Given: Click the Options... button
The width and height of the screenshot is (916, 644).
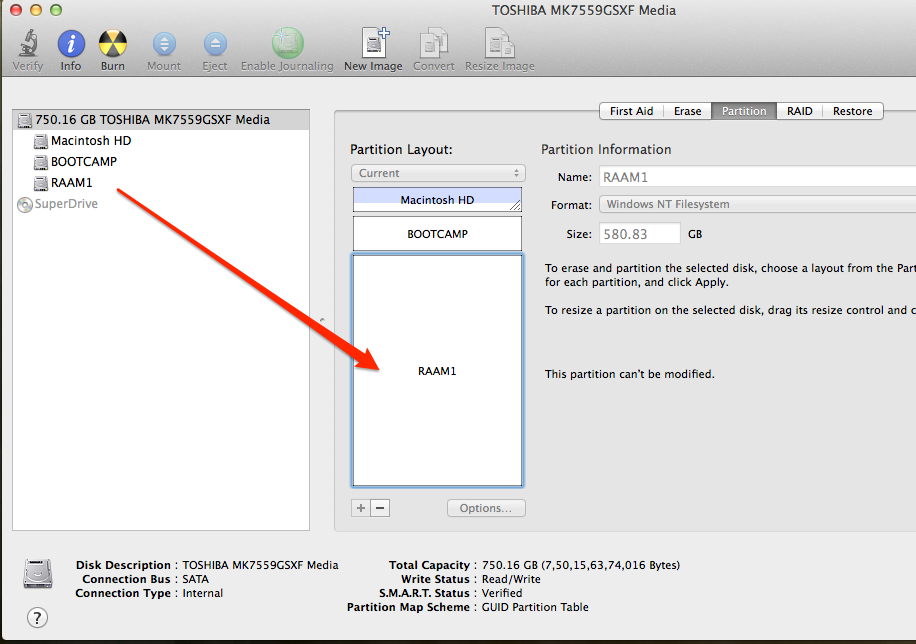Looking at the screenshot, I should coord(486,508).
